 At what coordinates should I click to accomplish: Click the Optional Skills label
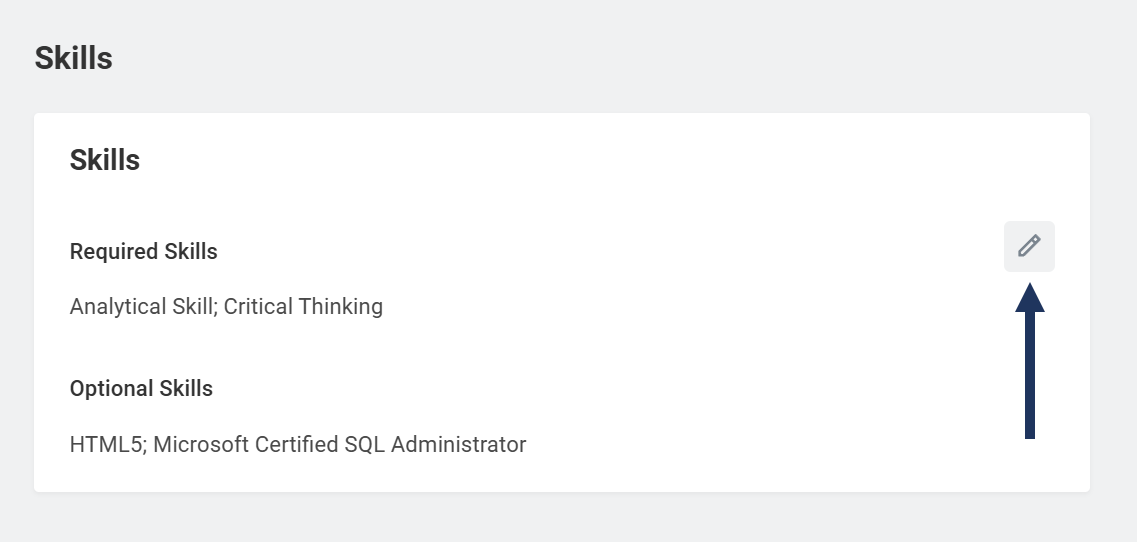click(141, 388)
